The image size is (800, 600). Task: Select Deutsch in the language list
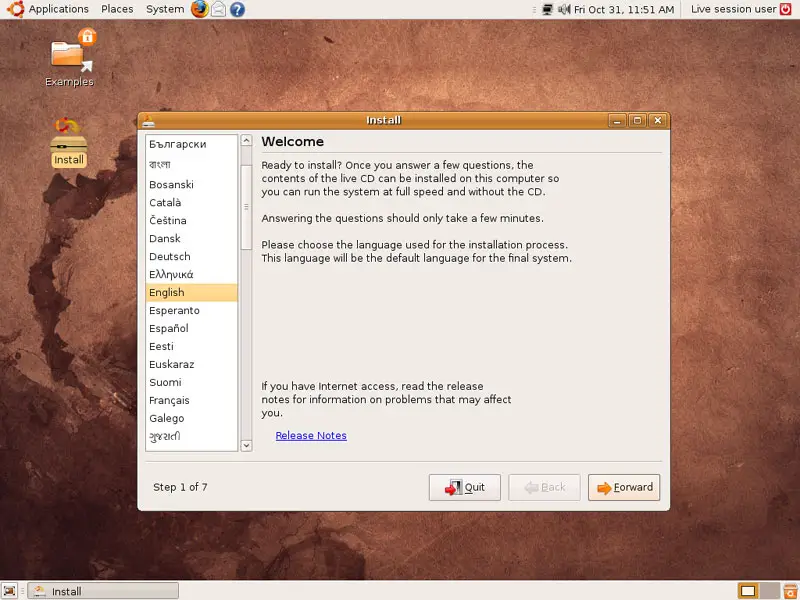(x=192, y=257)
